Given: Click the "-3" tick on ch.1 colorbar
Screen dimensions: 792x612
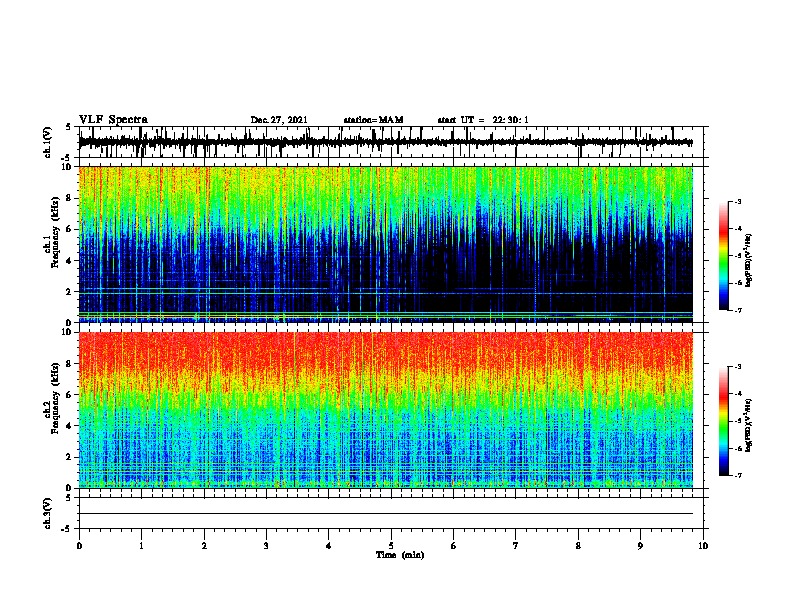Looking at the screenshot, I should coord(738,202).
